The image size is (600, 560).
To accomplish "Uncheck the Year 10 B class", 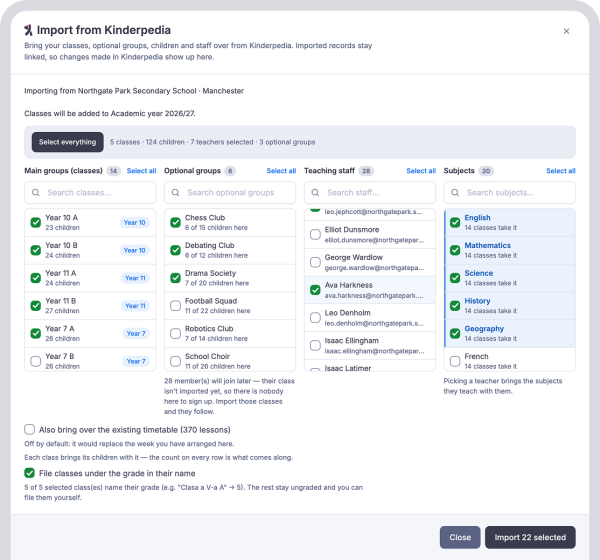I will click(36, 250).
